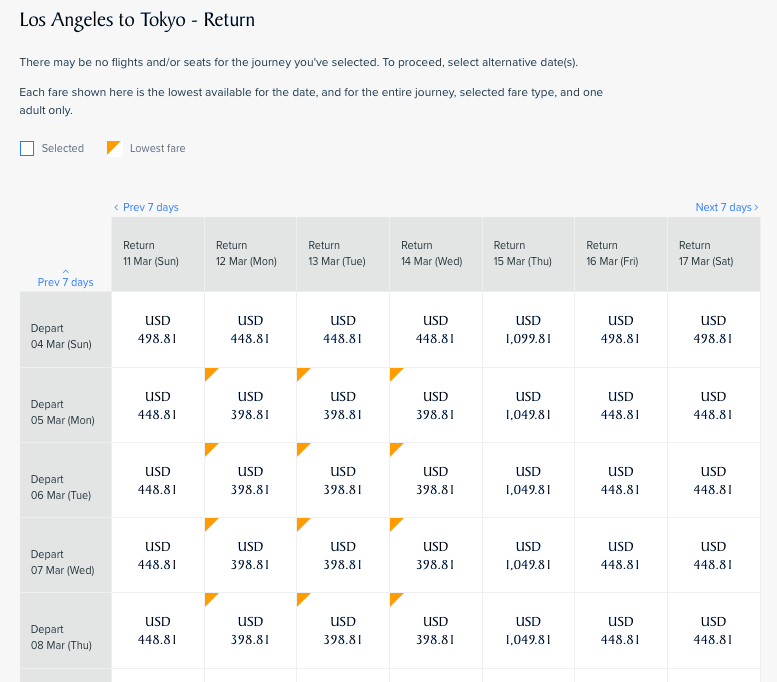Pick 07 Mar depart, 11 Mar return fare
Viewport: 777px width, 682px height.
(x=157, y=555)
